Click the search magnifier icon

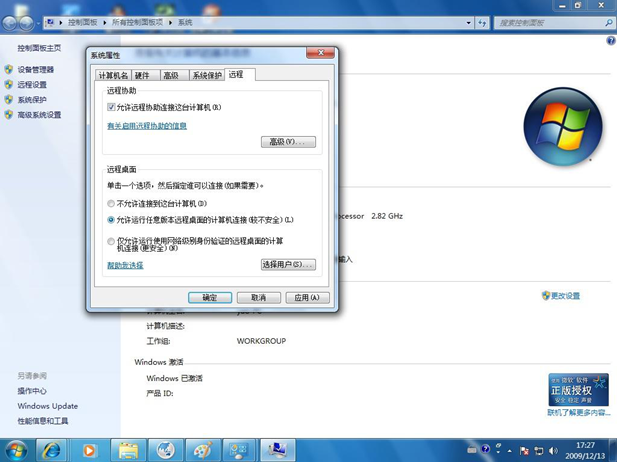[608, 23]
